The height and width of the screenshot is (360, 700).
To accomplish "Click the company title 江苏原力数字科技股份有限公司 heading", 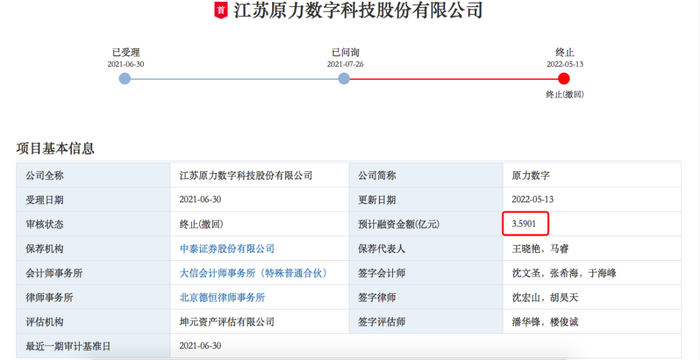I will [358, 10].
